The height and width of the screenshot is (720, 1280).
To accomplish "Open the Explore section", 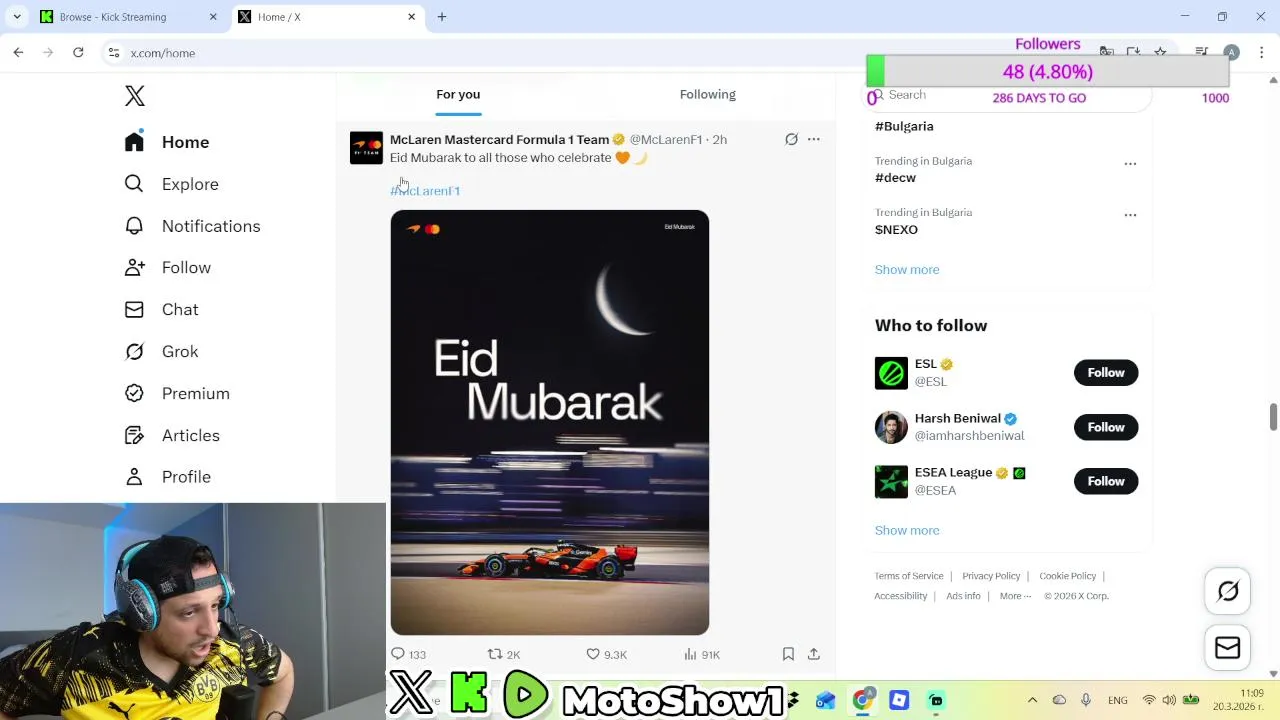I will (171, 184).
